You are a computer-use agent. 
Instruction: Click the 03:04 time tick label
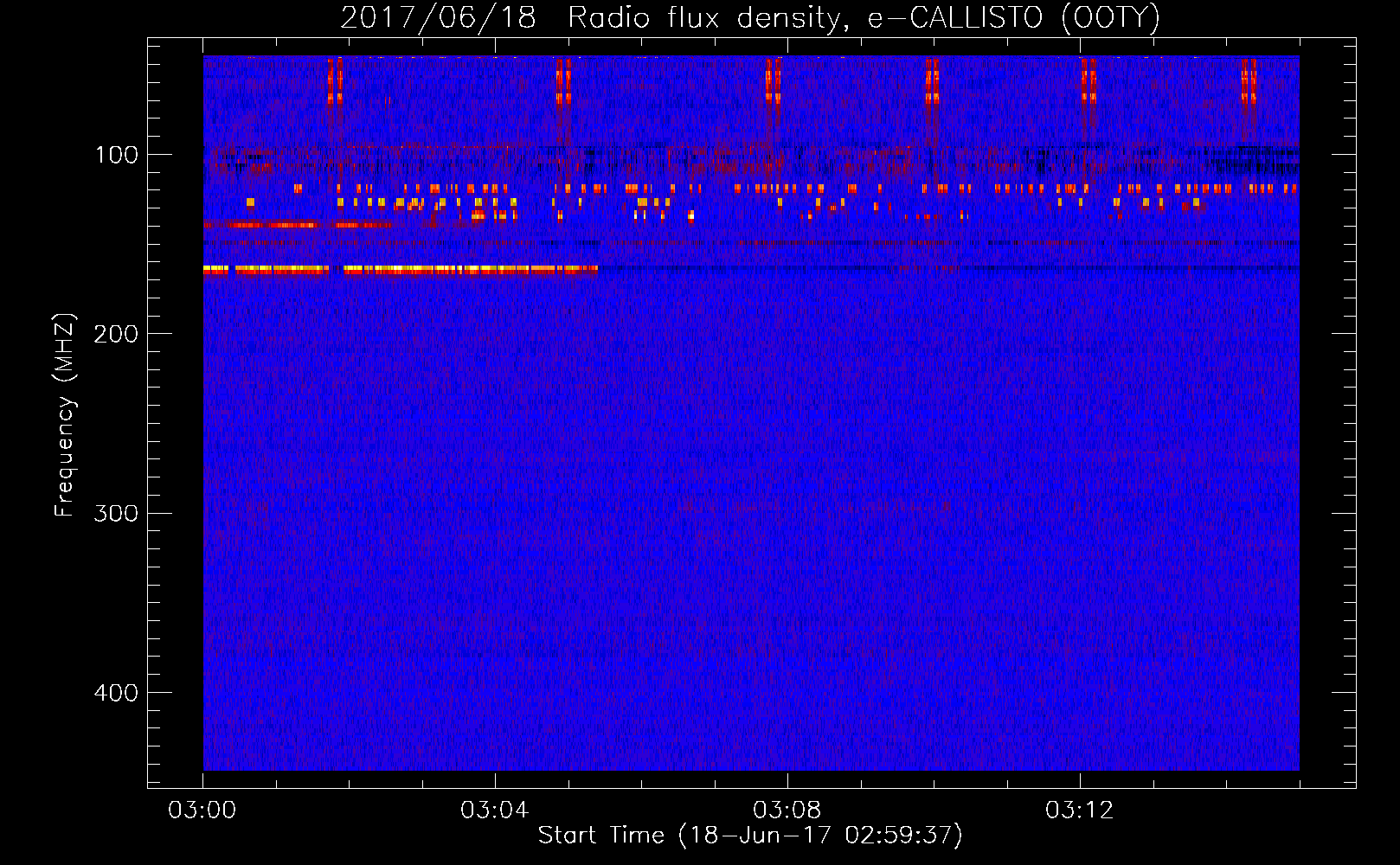(495, 811)
